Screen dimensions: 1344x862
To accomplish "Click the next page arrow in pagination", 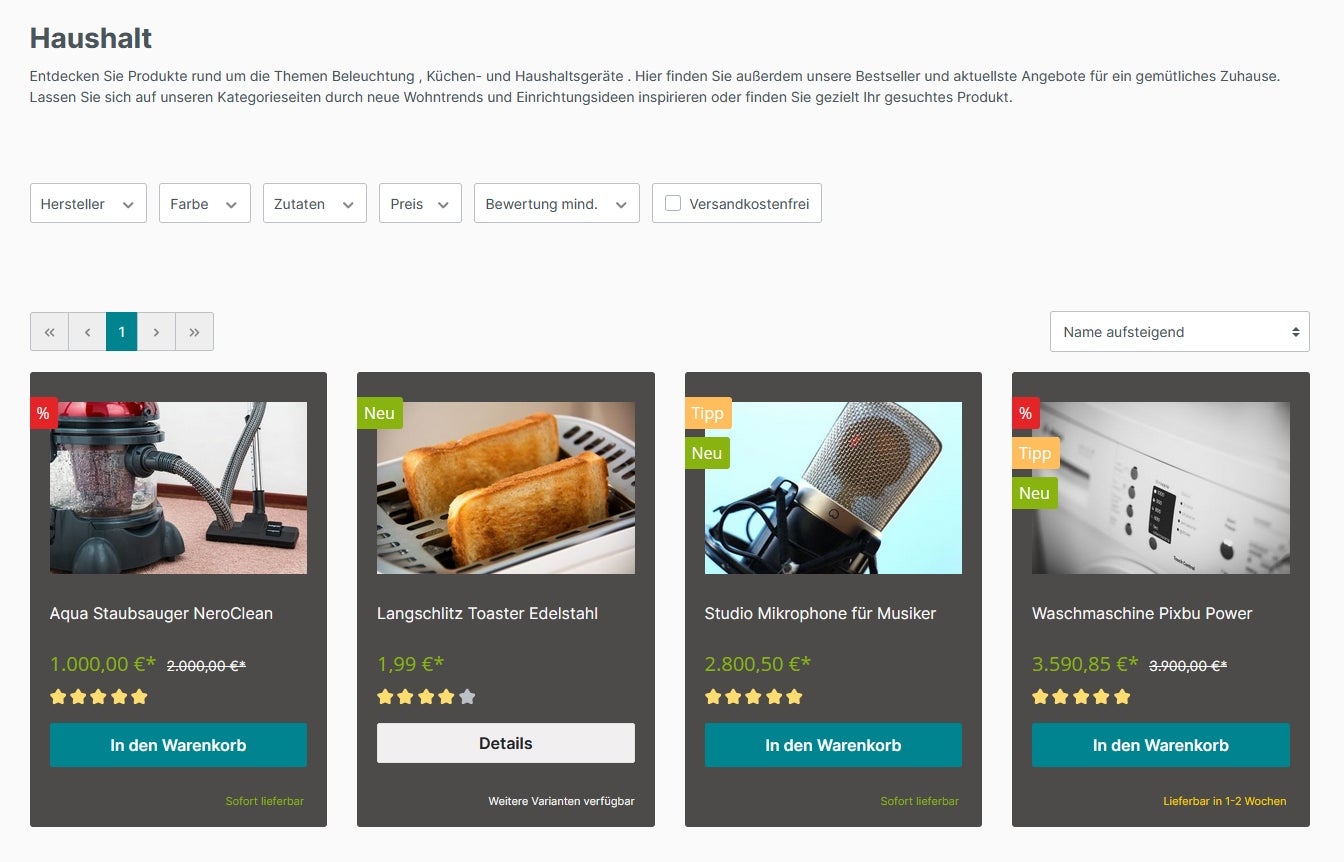I will point(156,332).
